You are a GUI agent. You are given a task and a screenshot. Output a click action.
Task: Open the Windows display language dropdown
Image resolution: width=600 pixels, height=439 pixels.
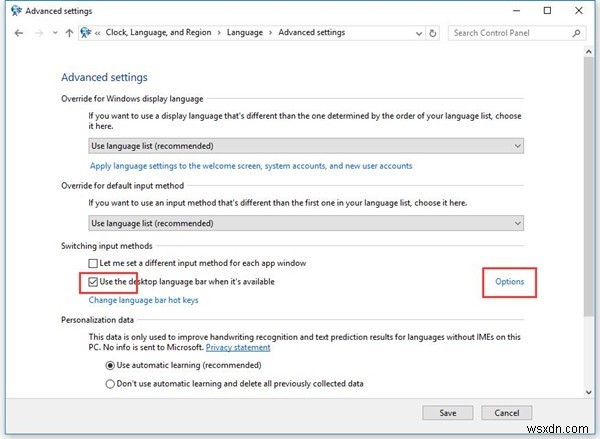(306, 146)
